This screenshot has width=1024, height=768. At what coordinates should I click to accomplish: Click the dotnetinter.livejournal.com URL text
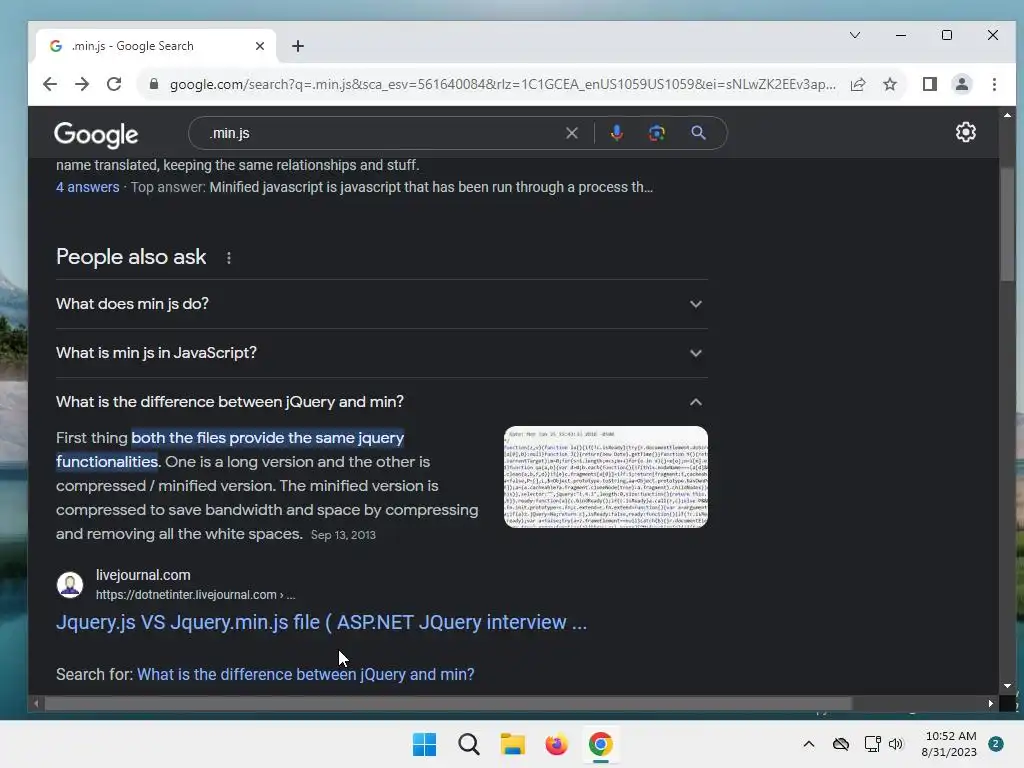195,595
